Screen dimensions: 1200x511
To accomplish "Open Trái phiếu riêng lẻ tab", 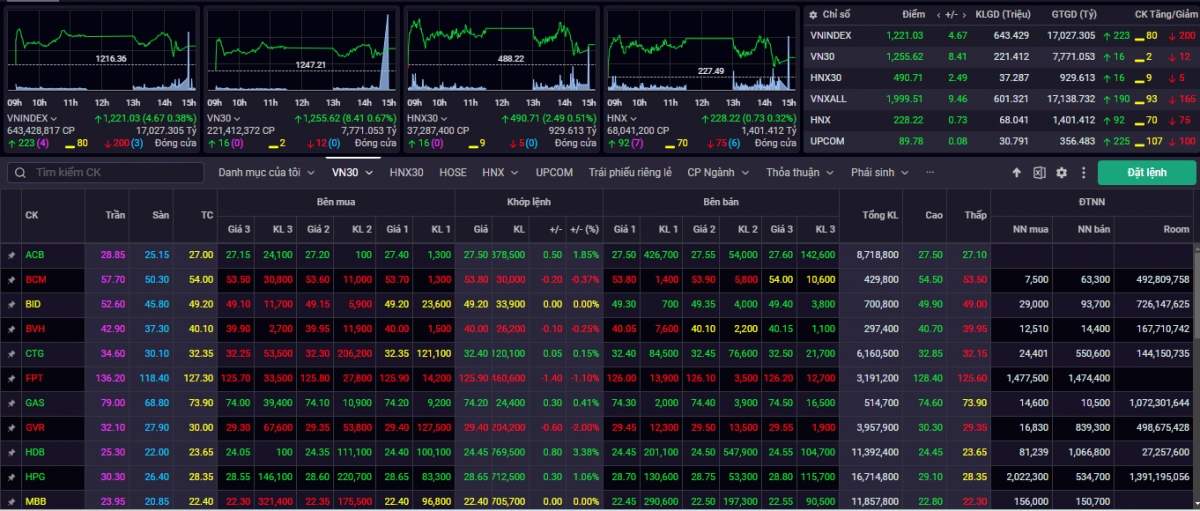I will click(630, 172).
